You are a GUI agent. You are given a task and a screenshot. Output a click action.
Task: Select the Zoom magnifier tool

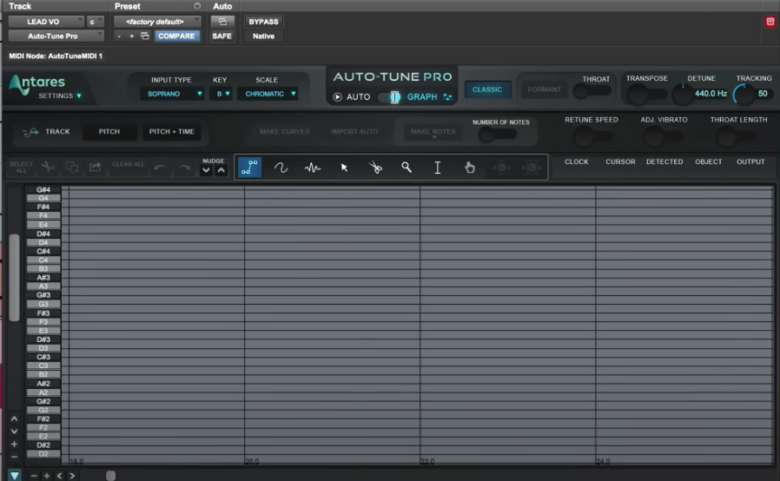pyautogui.click(x=406, y=168)
